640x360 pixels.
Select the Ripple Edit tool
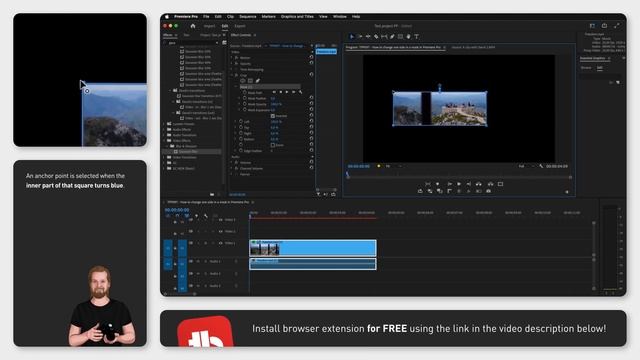click(368, 36)
